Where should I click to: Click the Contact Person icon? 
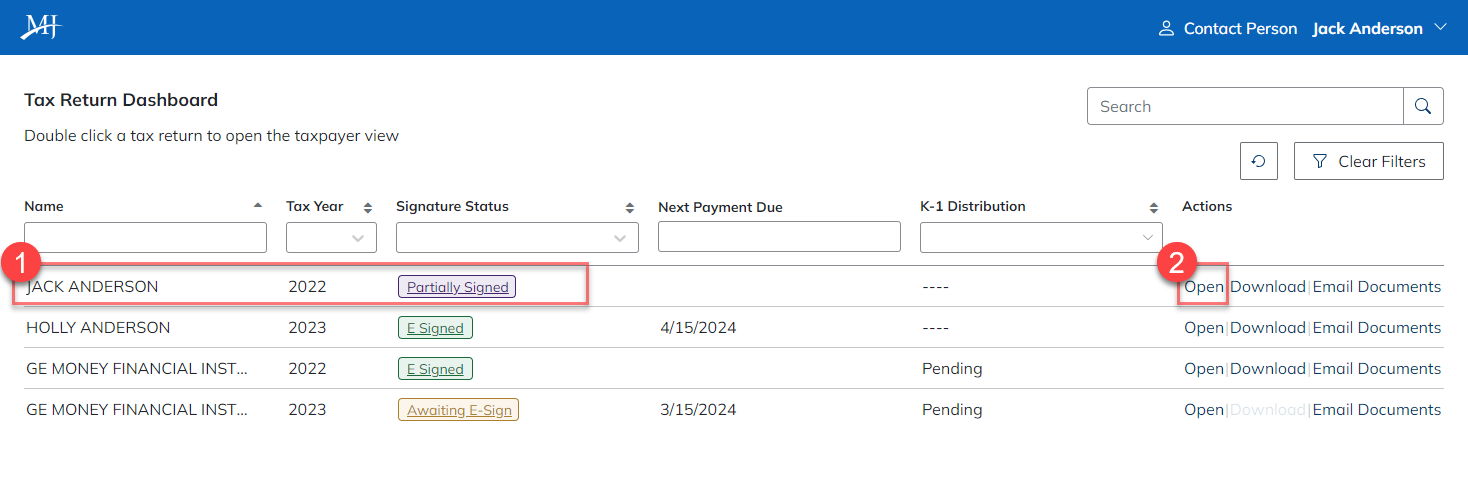pyautogui.click(x=1166, y=29)
